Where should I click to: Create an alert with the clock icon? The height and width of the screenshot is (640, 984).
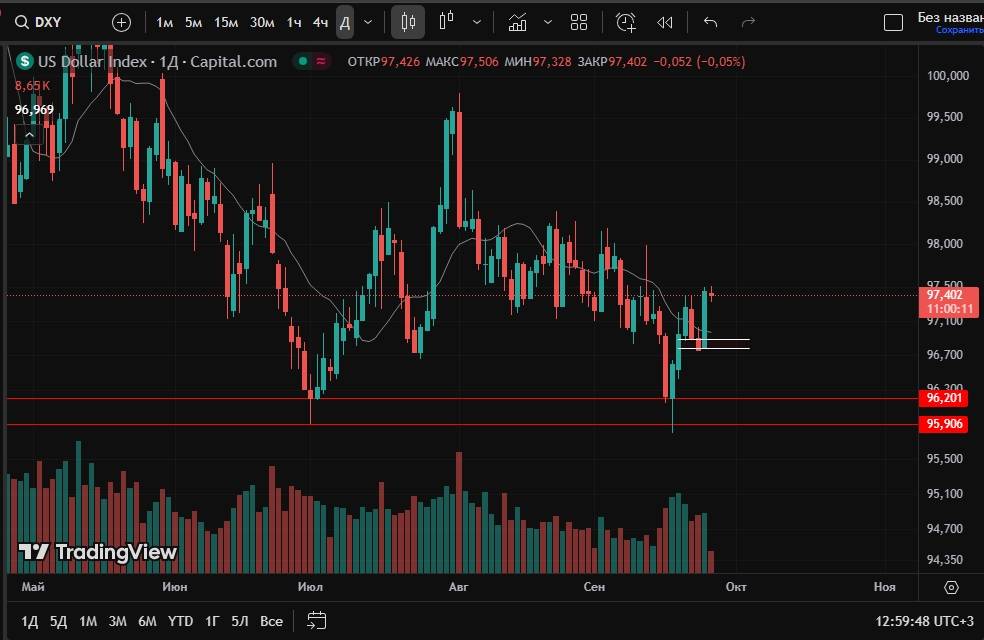626,22
